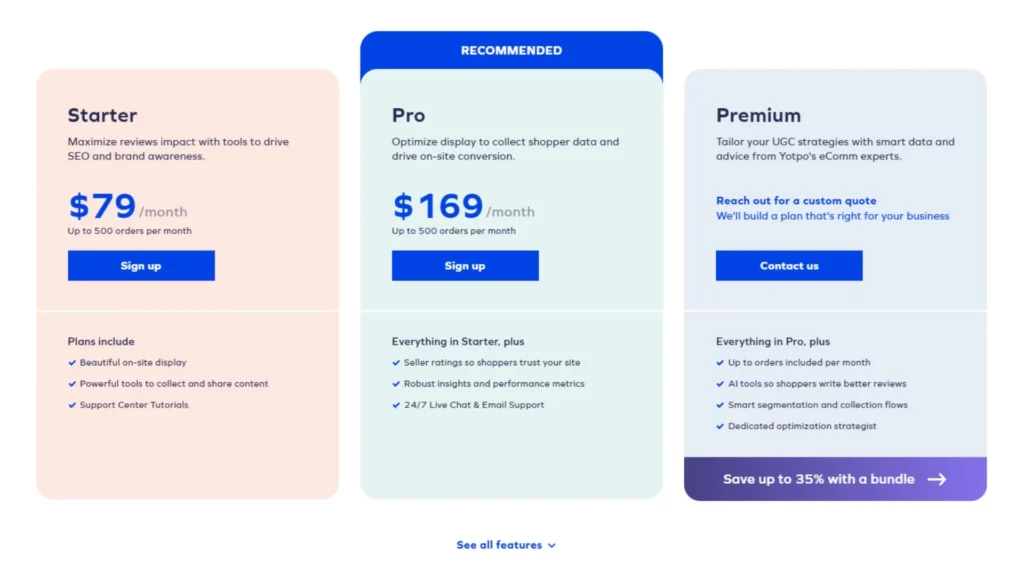Click checkmark beside "Powerful tools to collect and share content"
The image size is (1024, 576).
point(73,383)
